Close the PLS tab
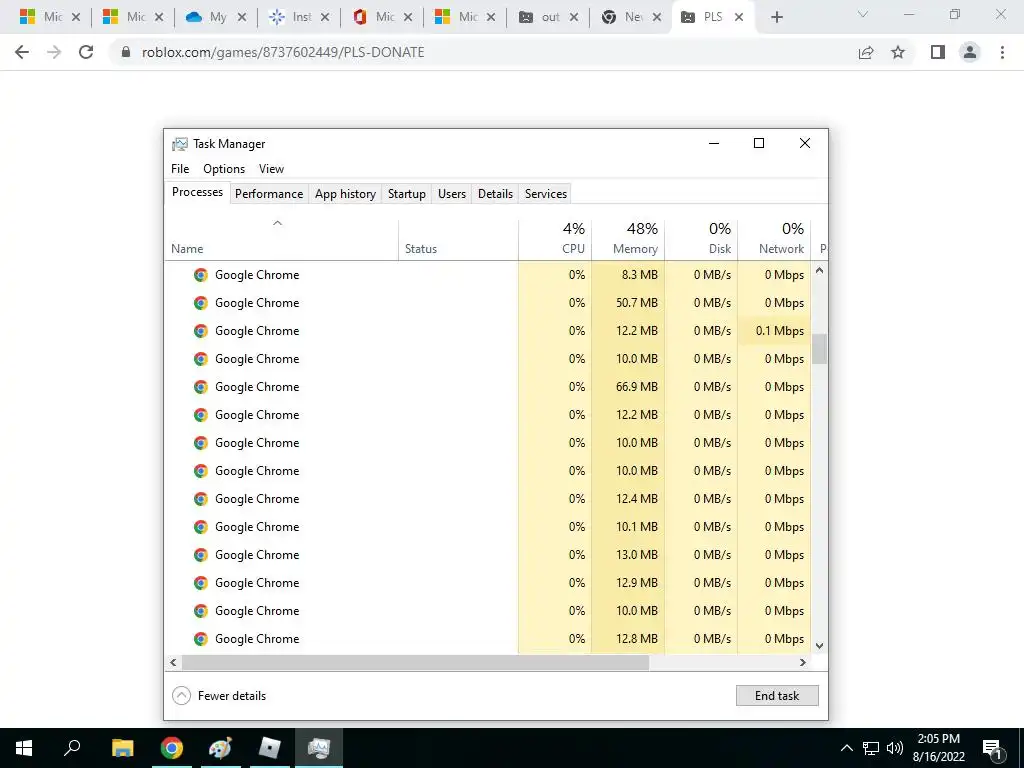This screenshot has width=1024, height=768. [x=739, y=18]
